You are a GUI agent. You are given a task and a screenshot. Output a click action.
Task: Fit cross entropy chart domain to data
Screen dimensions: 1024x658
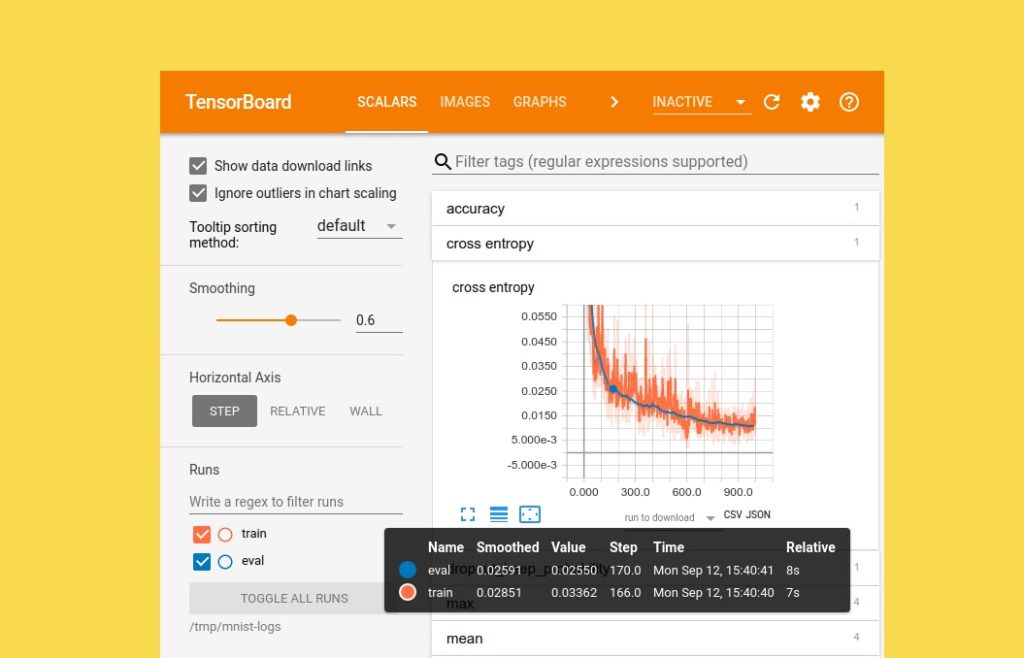point(530,514)
